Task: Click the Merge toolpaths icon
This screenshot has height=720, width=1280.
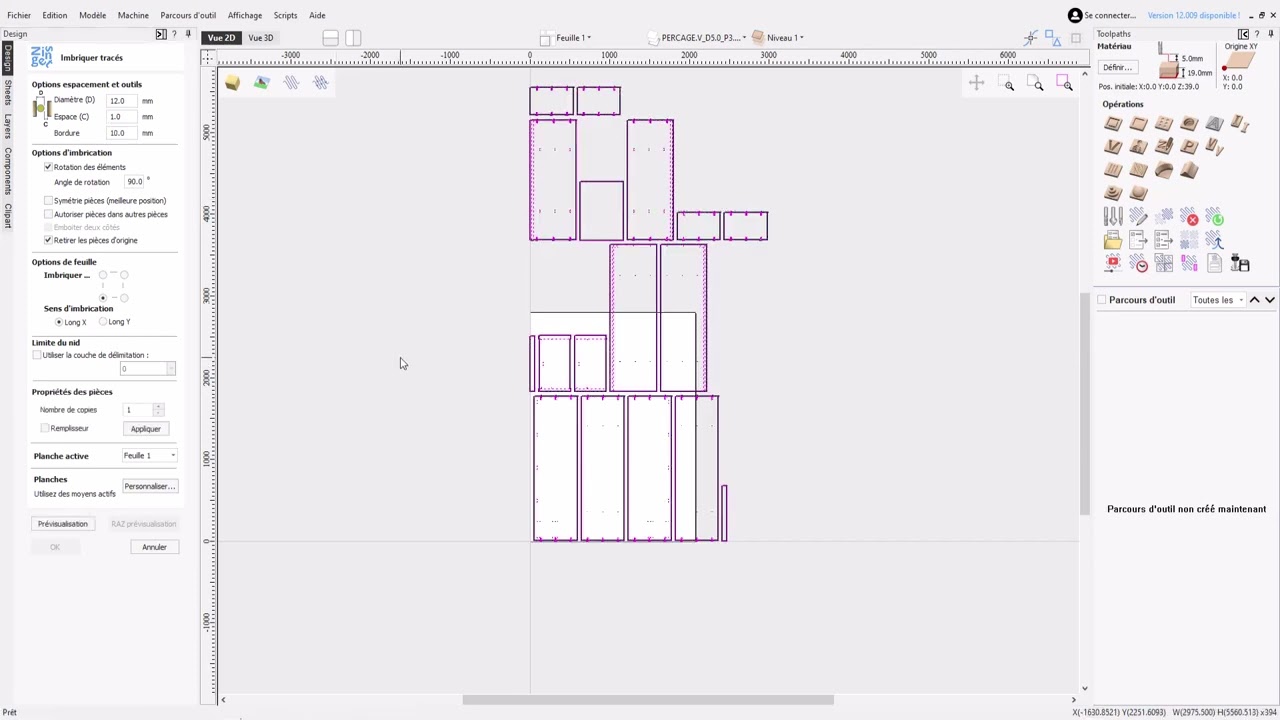Action: click(1214, 240)
